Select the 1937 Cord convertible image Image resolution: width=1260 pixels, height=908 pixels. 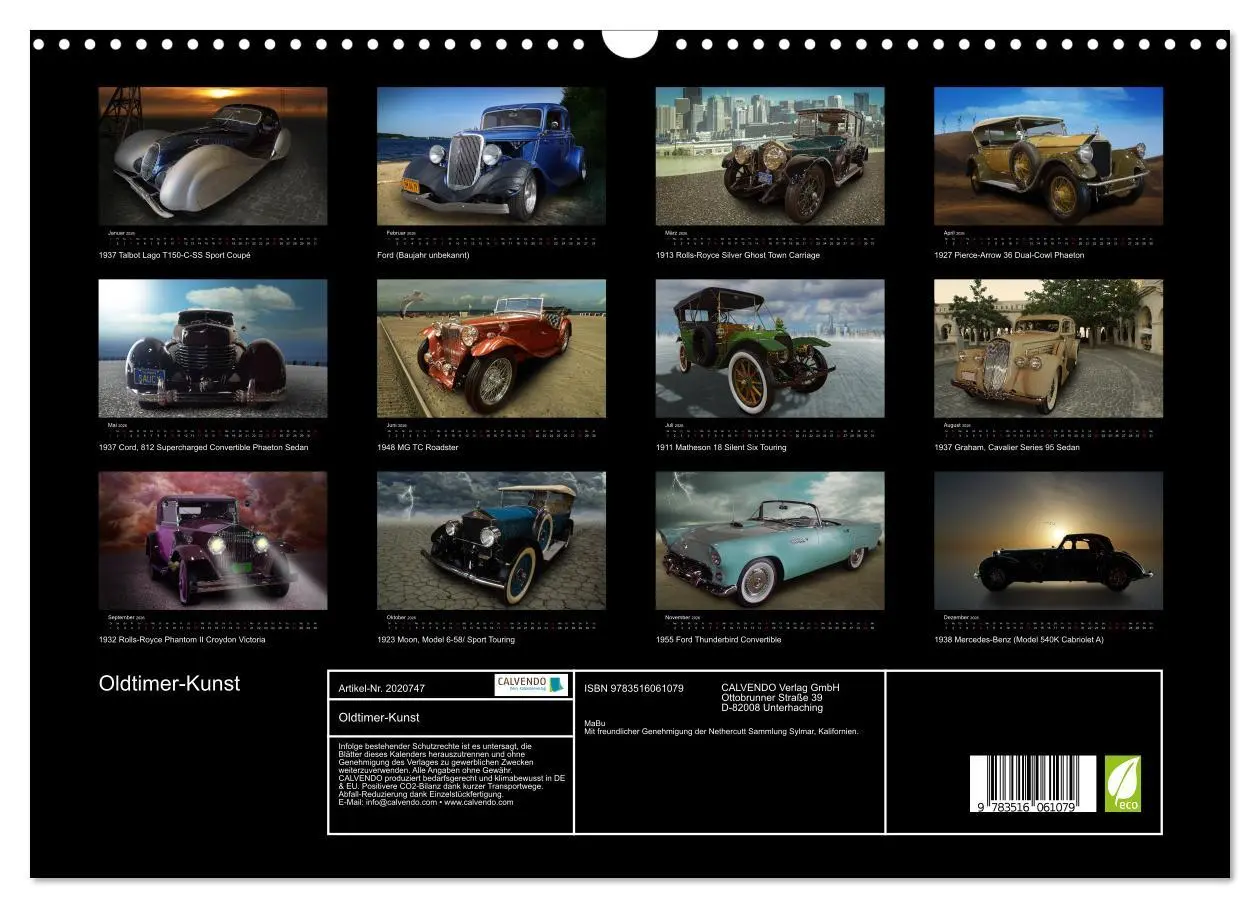(213, 348)
